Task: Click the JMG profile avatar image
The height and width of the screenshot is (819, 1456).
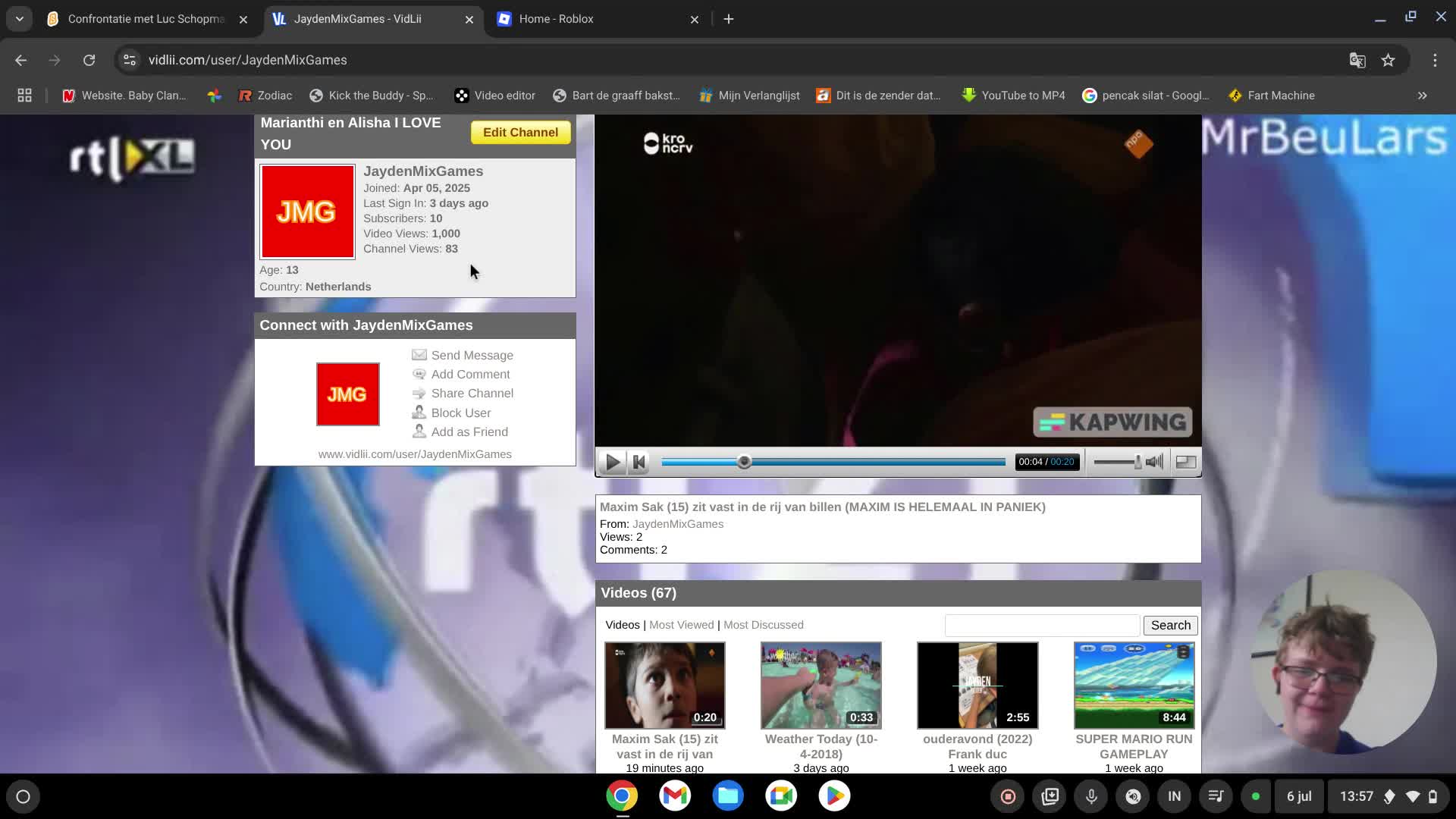Action: [307, 212]
